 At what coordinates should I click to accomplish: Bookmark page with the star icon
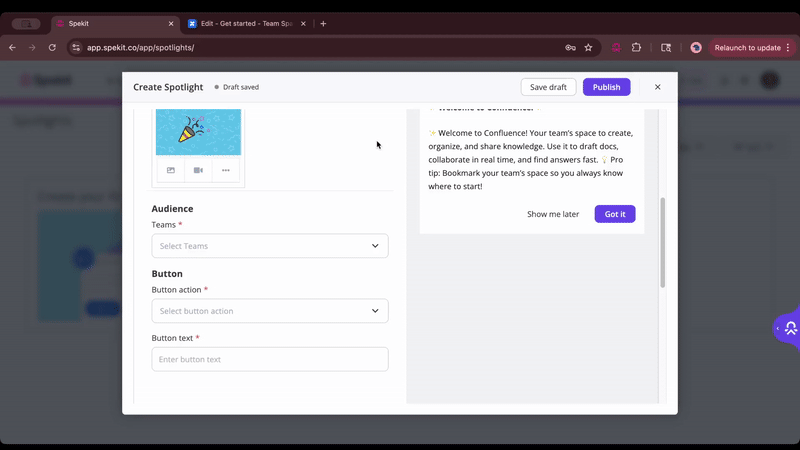pyautogui.click(x=588, y=47)
